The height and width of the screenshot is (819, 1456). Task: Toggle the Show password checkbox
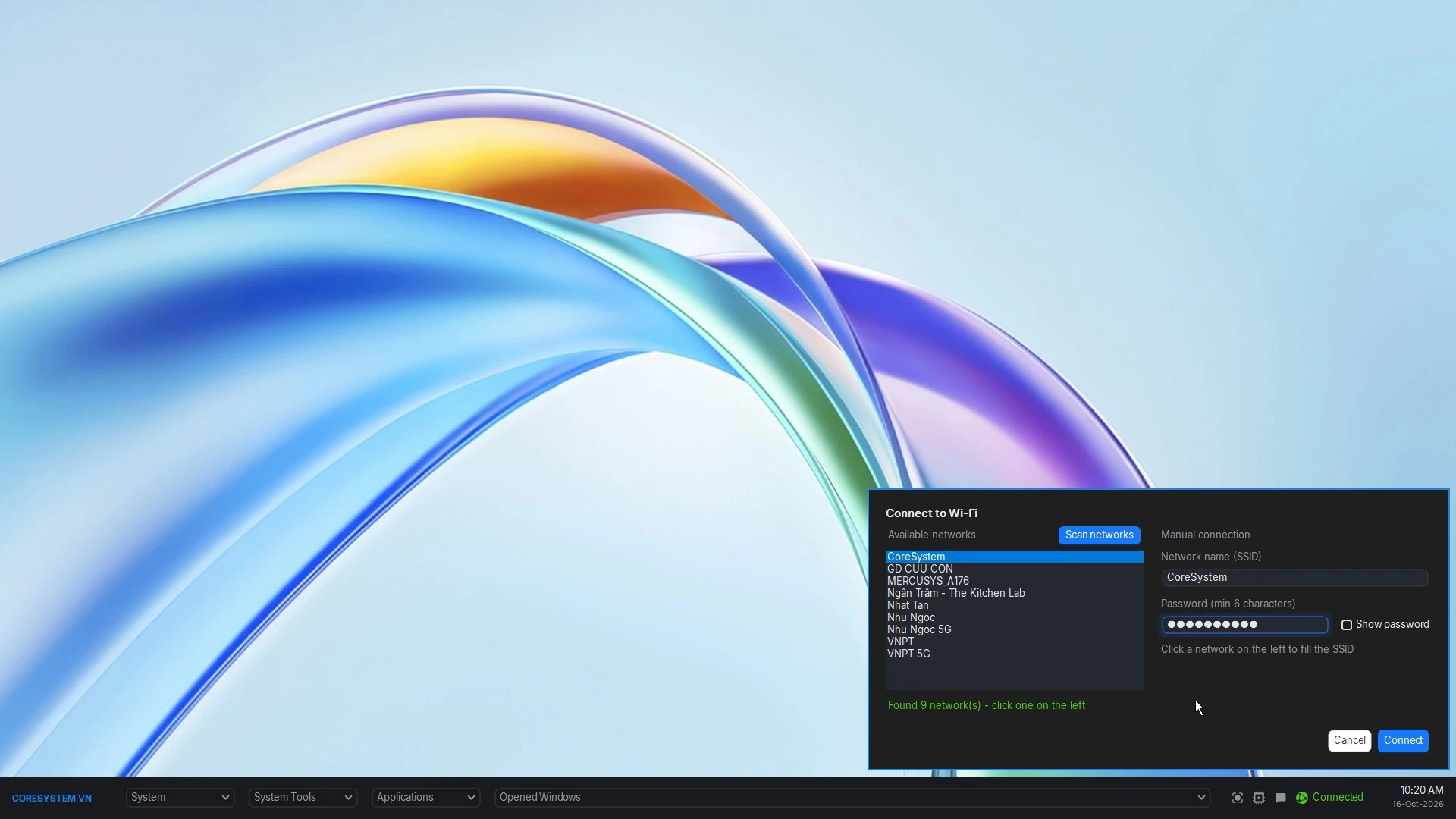(x=1347, y=625)
